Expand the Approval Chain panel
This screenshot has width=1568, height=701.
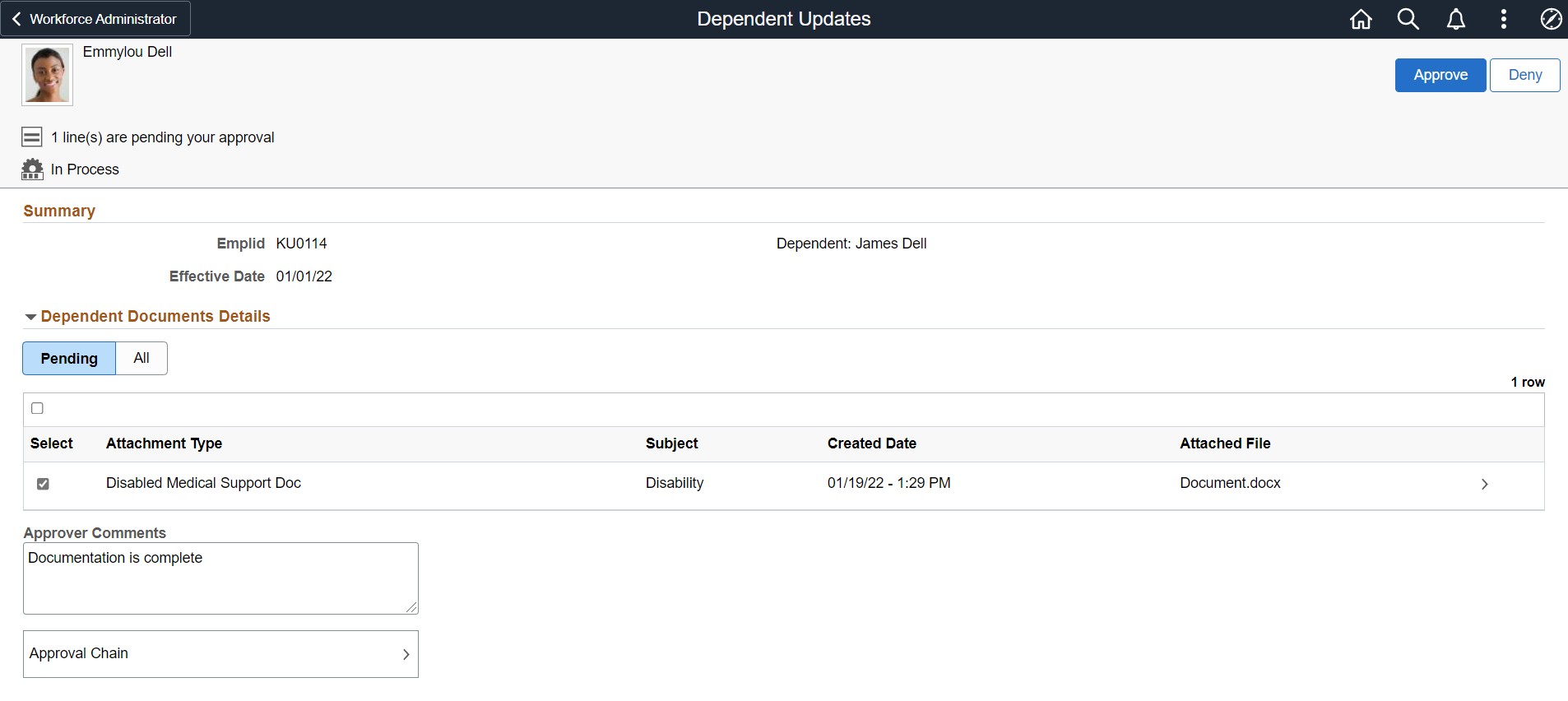pyautogui.click(x=220, y=654)
